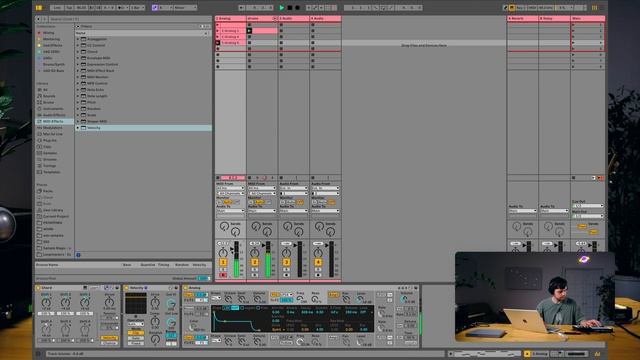Select the A Reverb return track header

coord(522,18)
